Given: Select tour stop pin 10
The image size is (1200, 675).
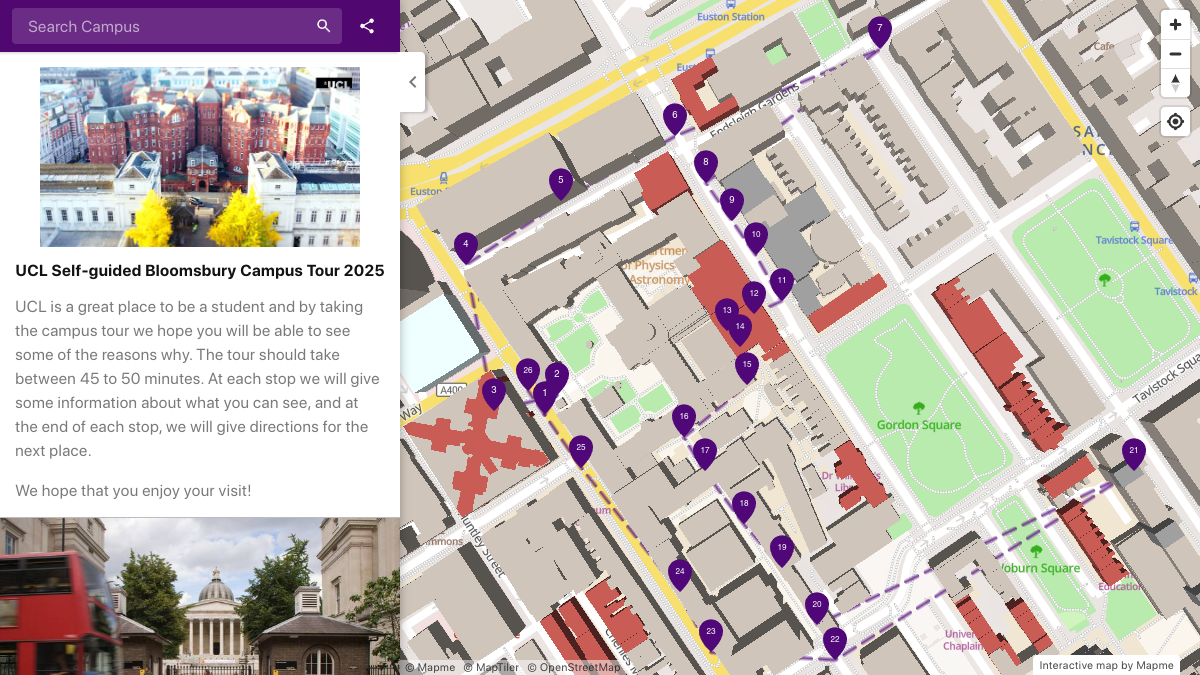Looking at the screenshot, I should pos(755,236).
